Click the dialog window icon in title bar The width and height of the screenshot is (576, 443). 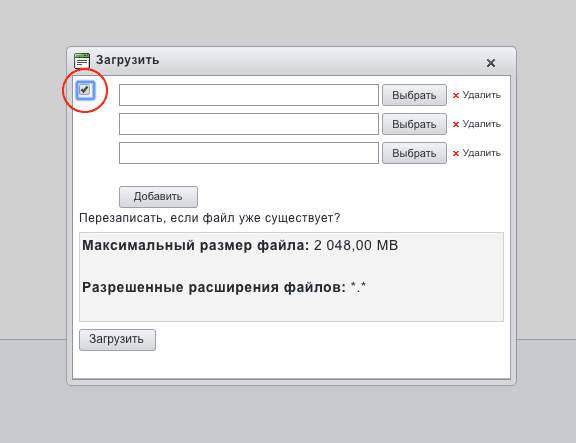pyautogui.click(x=82, y=61)
